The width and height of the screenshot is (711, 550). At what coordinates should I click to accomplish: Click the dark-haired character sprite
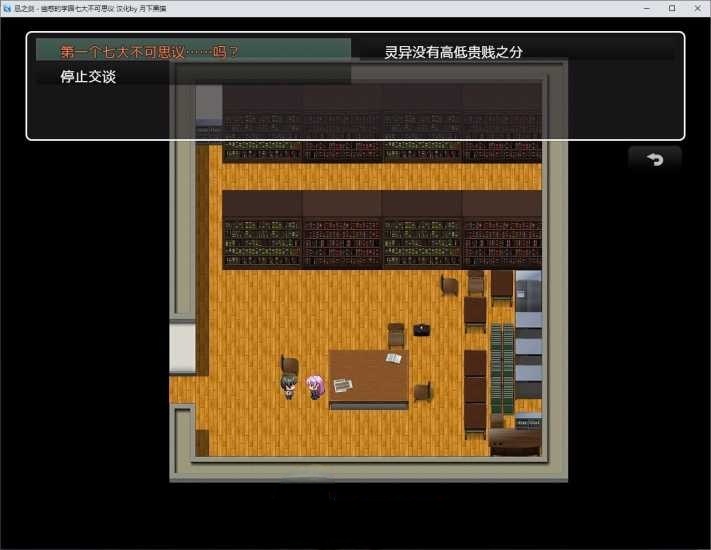point(289,386)
